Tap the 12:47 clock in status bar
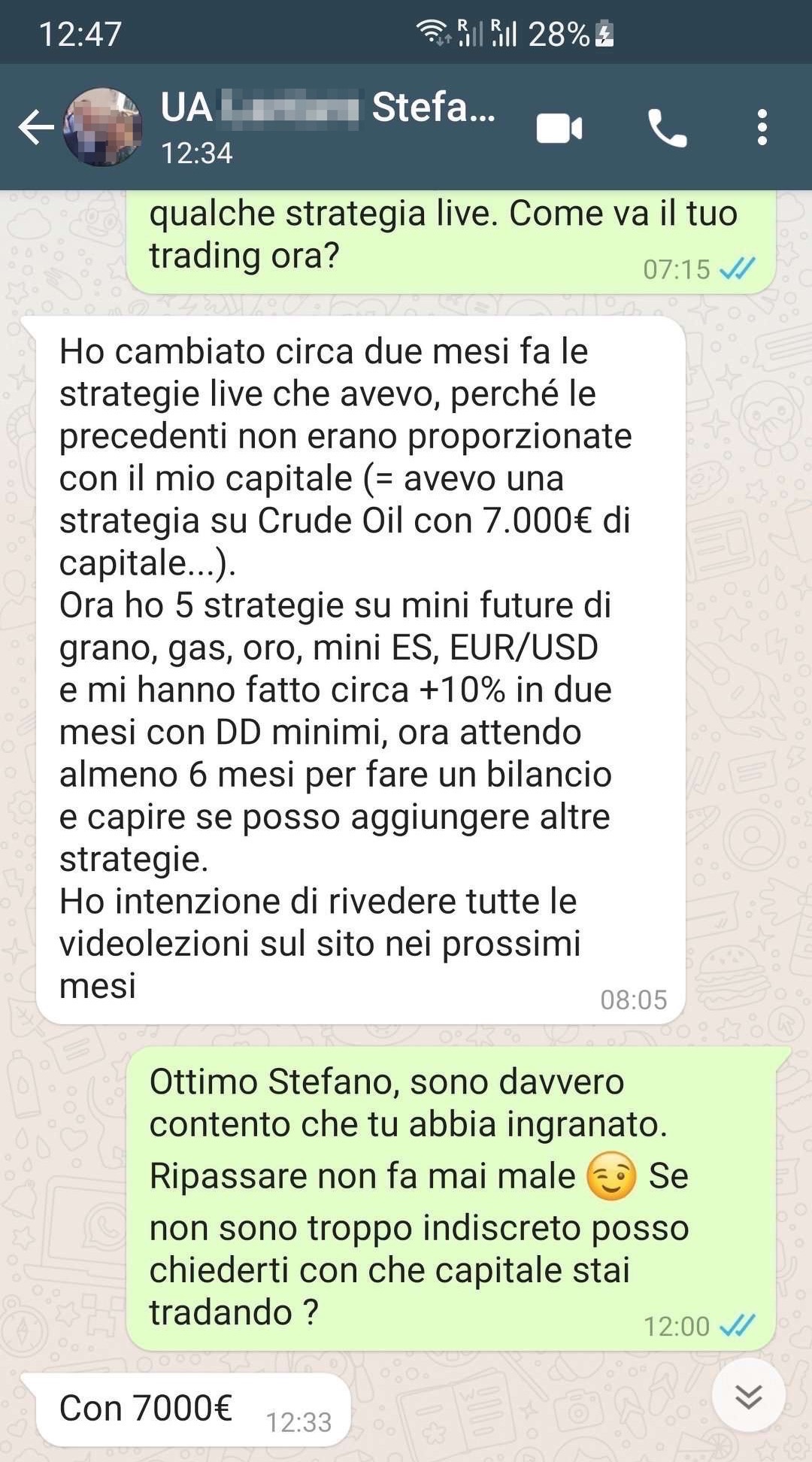This screenshot has height=1462, width=812. click(80, 35)
